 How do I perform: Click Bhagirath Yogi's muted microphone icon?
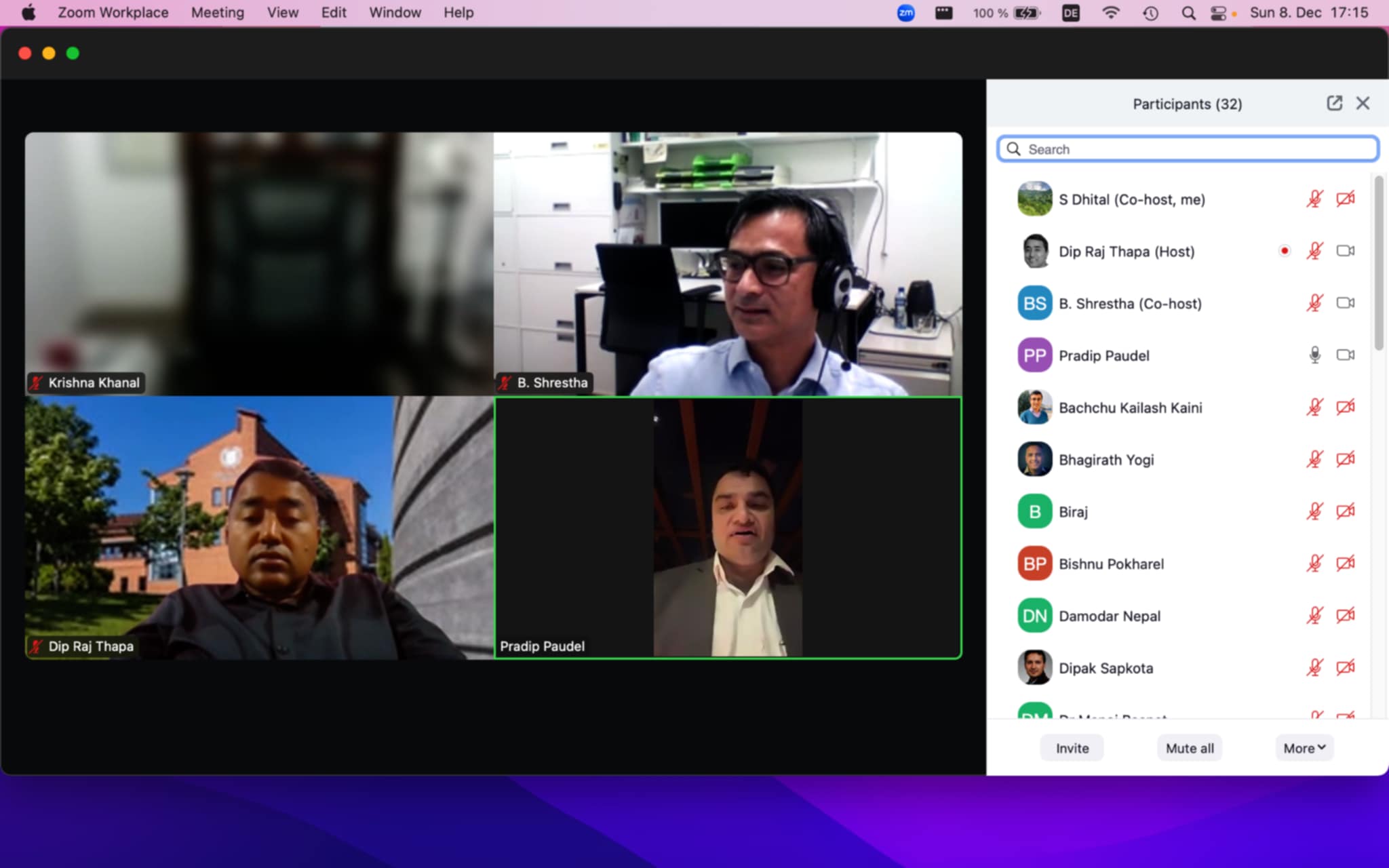1314,459
